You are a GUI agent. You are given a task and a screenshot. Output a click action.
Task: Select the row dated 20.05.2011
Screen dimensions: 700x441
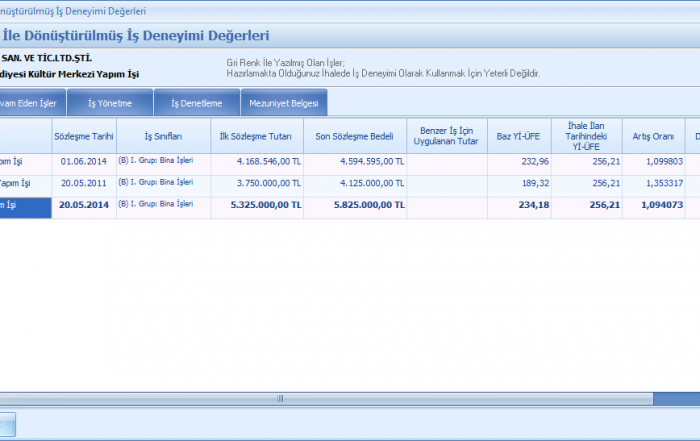tap(84, 183)
